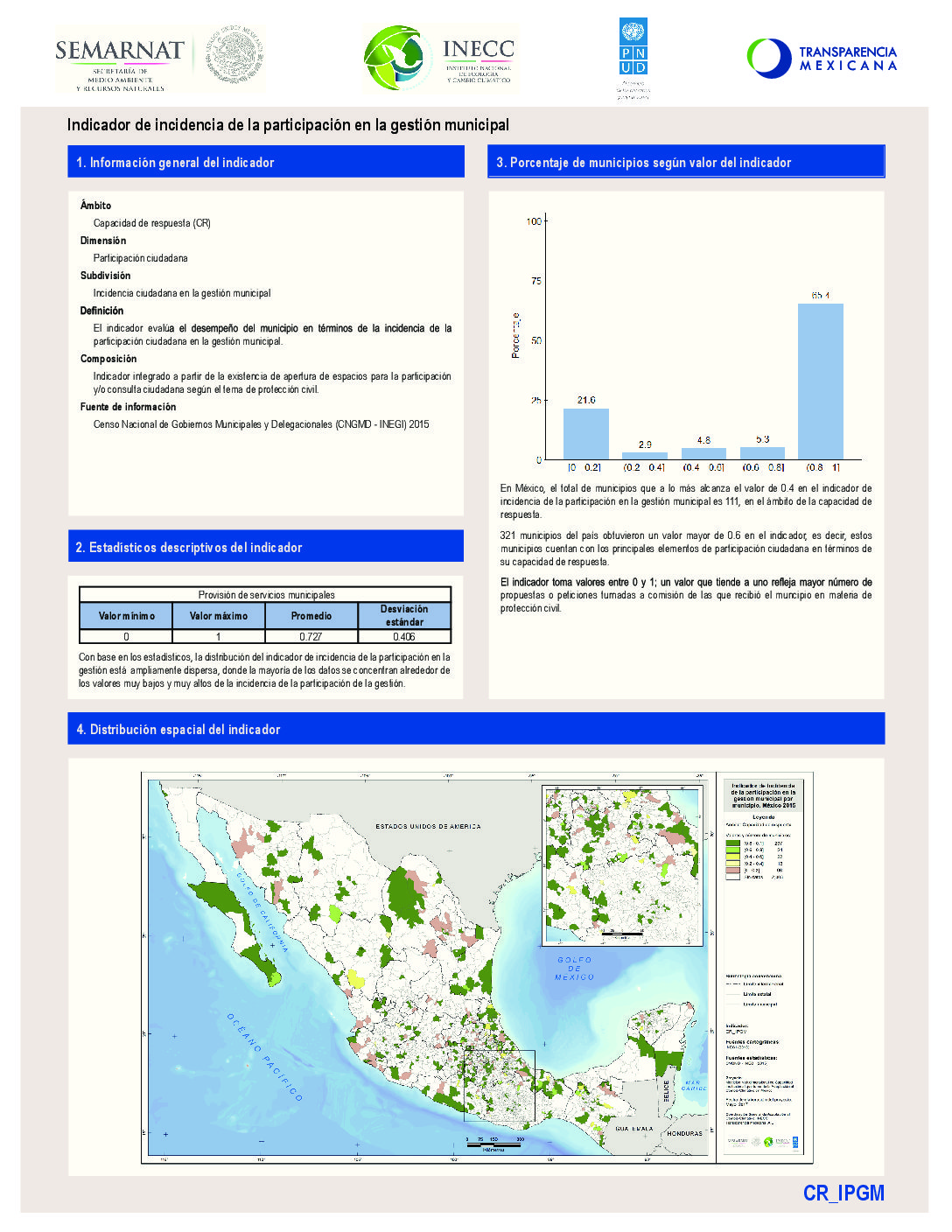Click the x-axis range label (0.4 0.6]
This screenshot has width=952, height=1232.
703,467
